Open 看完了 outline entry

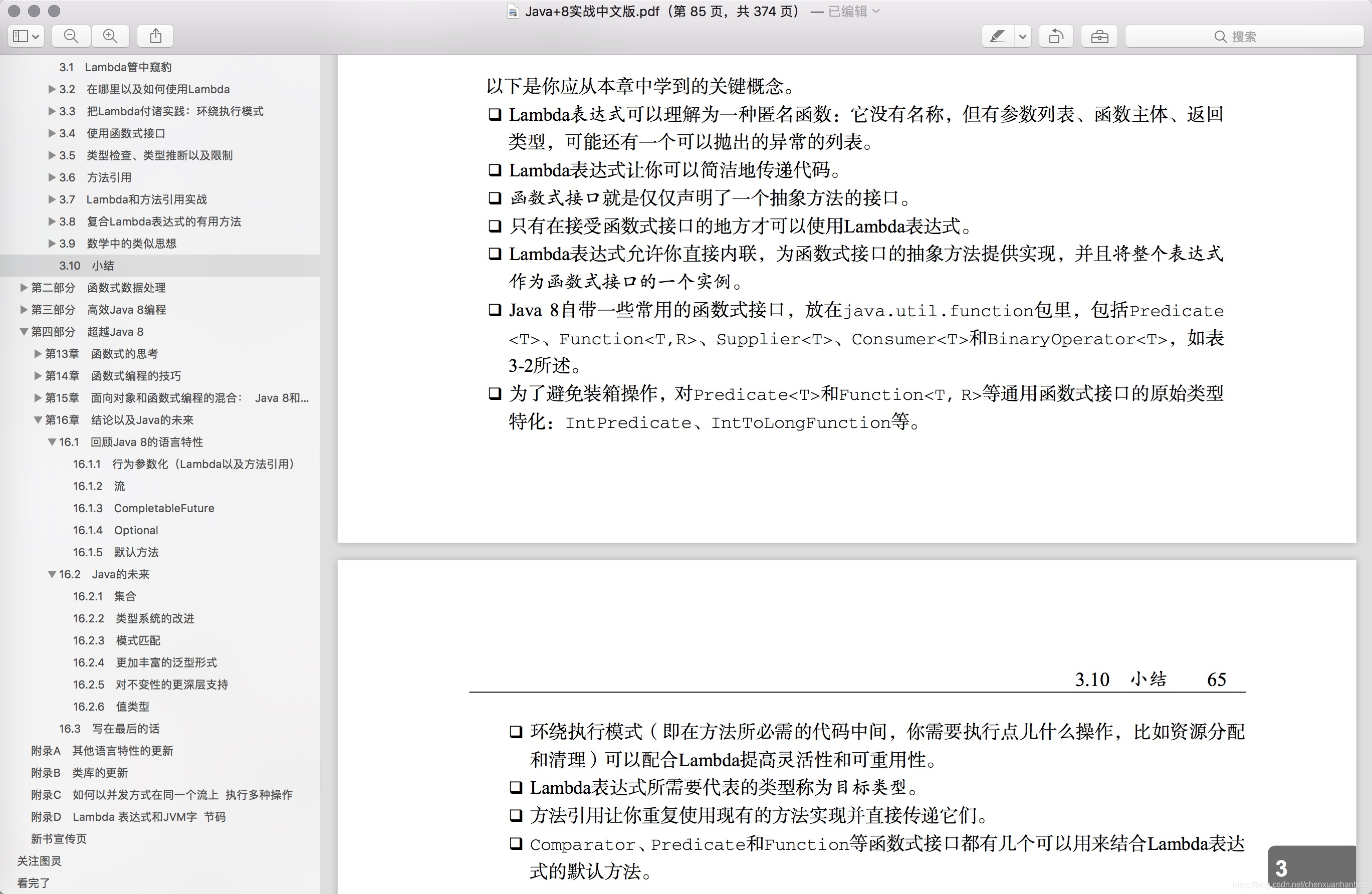coord(34,882)
